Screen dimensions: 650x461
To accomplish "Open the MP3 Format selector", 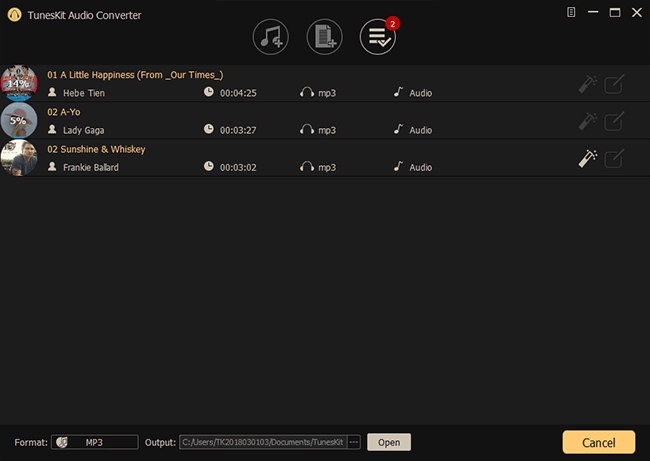I will click(x=95, y=442).
